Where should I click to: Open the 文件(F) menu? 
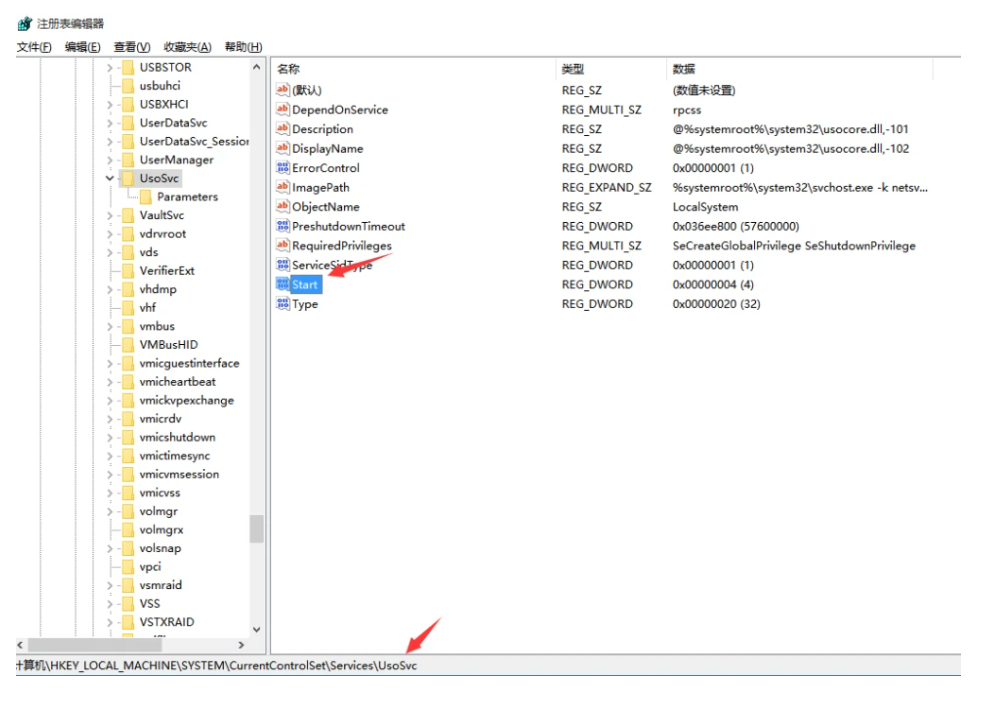34,47
